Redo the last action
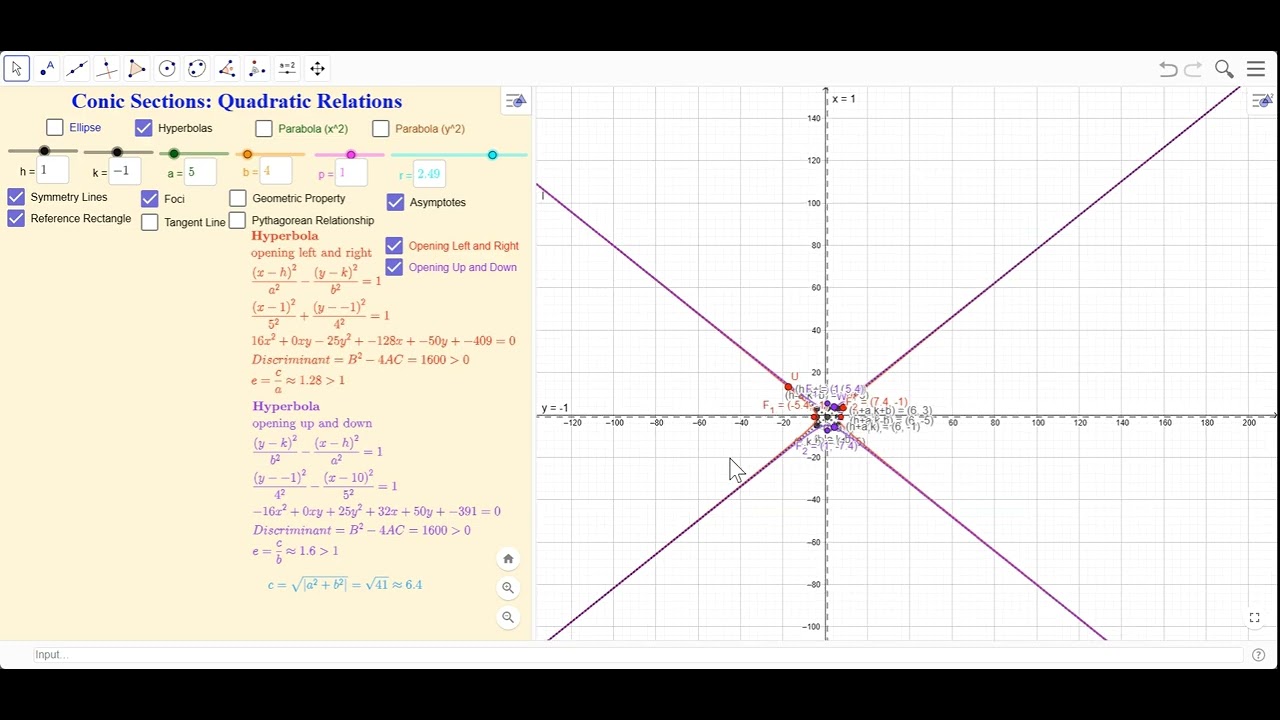The height and width of the screenshot is (720, 1280). pos(1193,69)
